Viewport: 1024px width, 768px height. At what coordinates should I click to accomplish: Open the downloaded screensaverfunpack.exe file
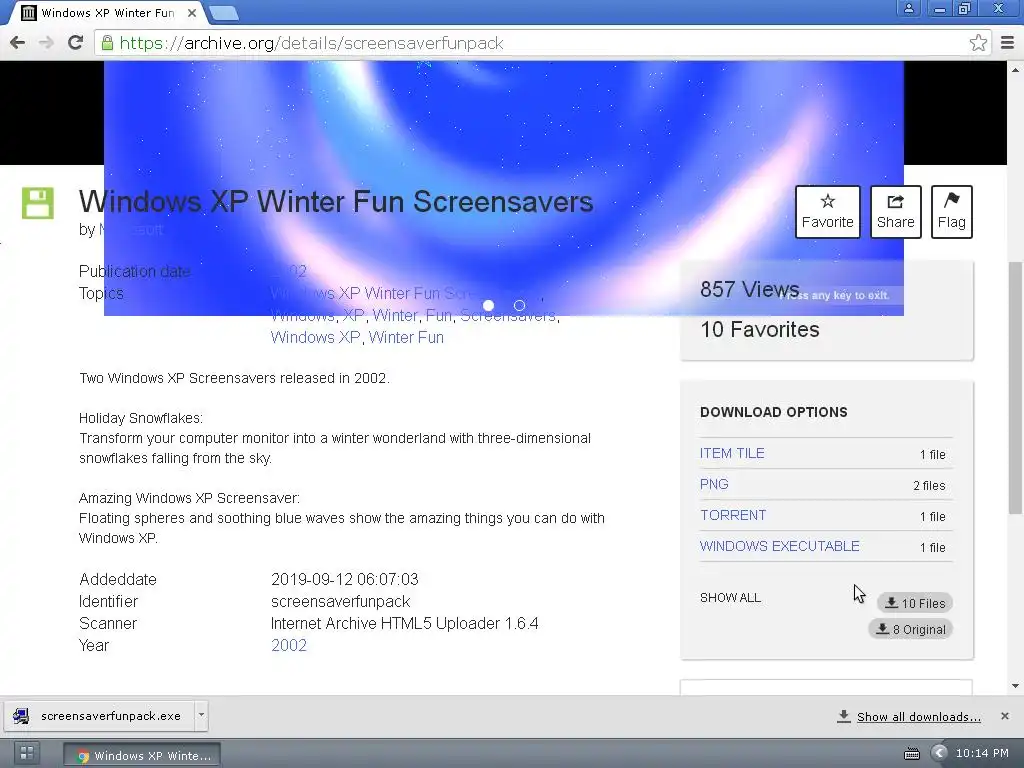pos(98,716)
